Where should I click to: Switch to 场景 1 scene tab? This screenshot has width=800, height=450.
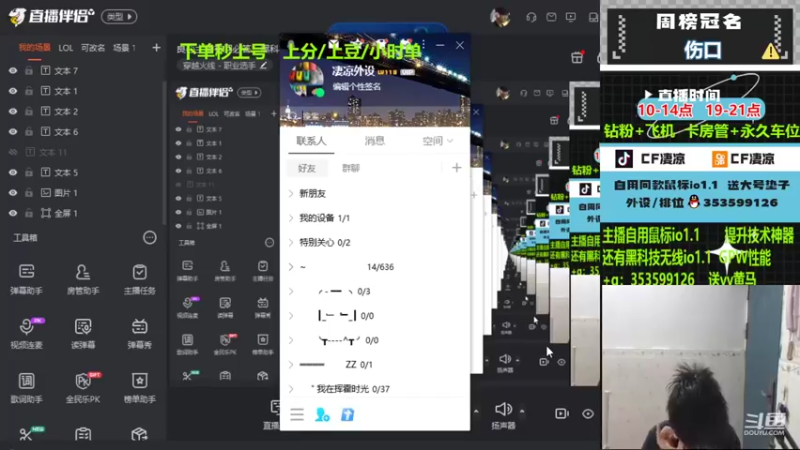[x=124, y=48]
